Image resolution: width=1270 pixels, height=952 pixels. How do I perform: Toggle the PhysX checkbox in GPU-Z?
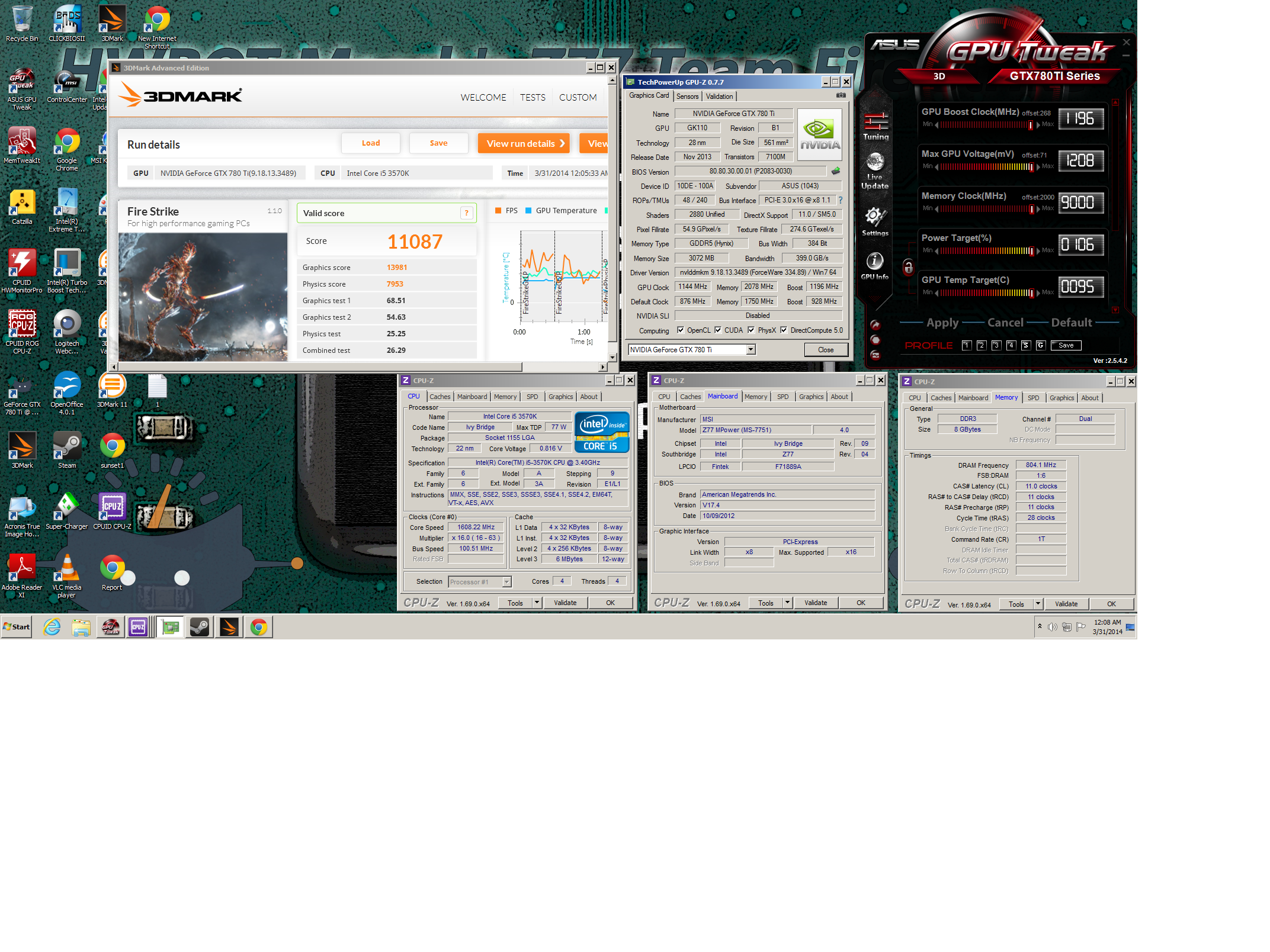click(x=751, y=330)
